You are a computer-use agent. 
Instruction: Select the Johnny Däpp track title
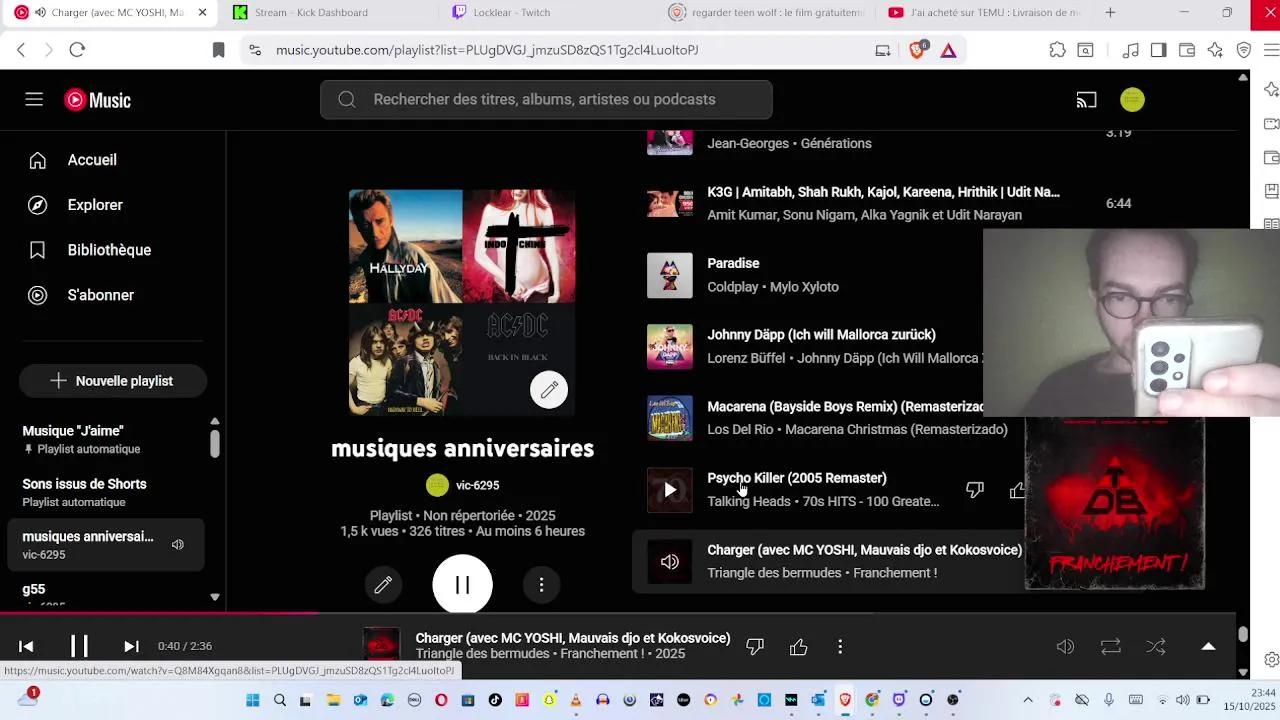point(821,335)
